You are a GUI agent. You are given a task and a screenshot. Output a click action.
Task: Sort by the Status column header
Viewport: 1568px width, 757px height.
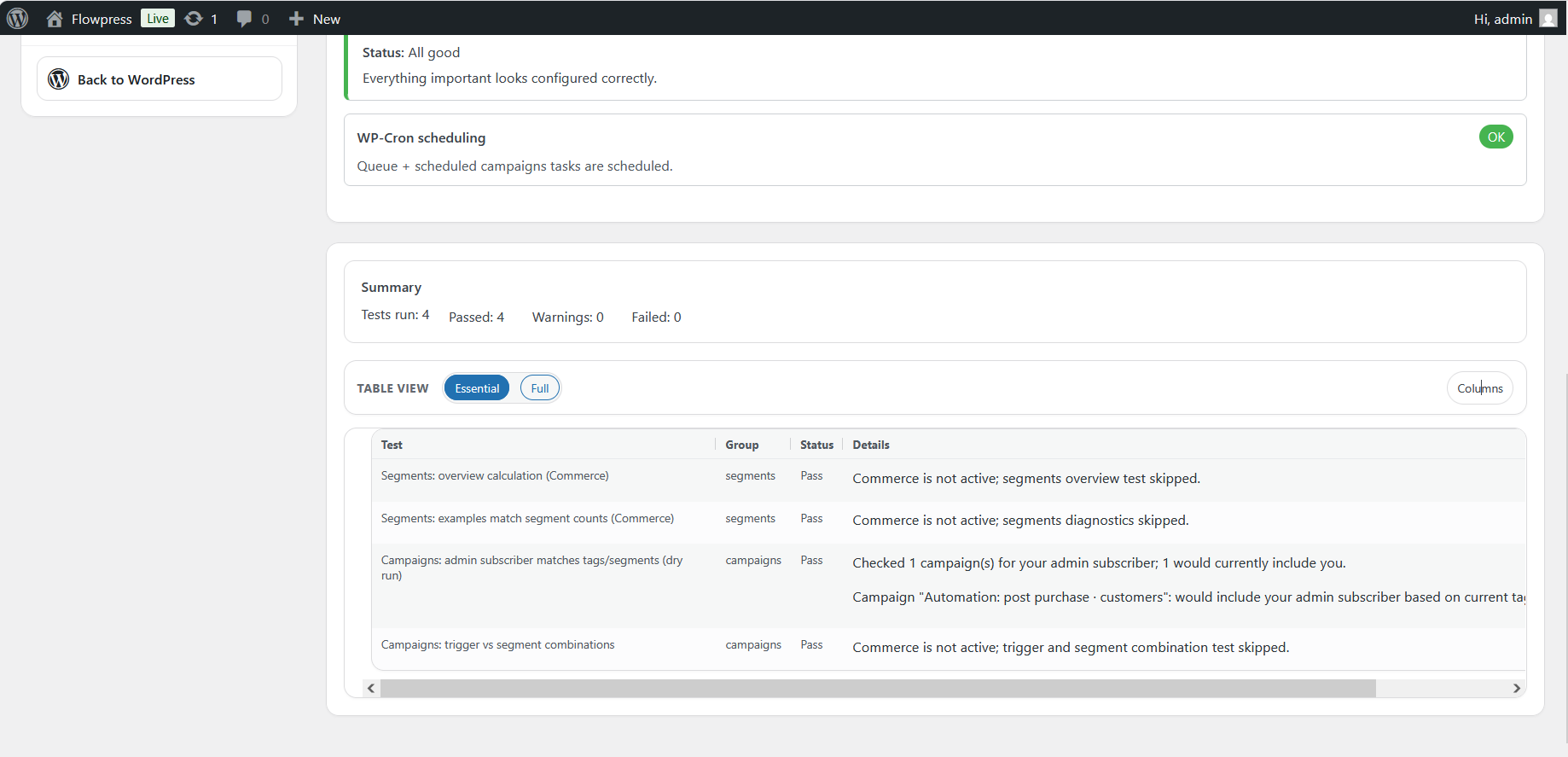click(x=816, y=445)
